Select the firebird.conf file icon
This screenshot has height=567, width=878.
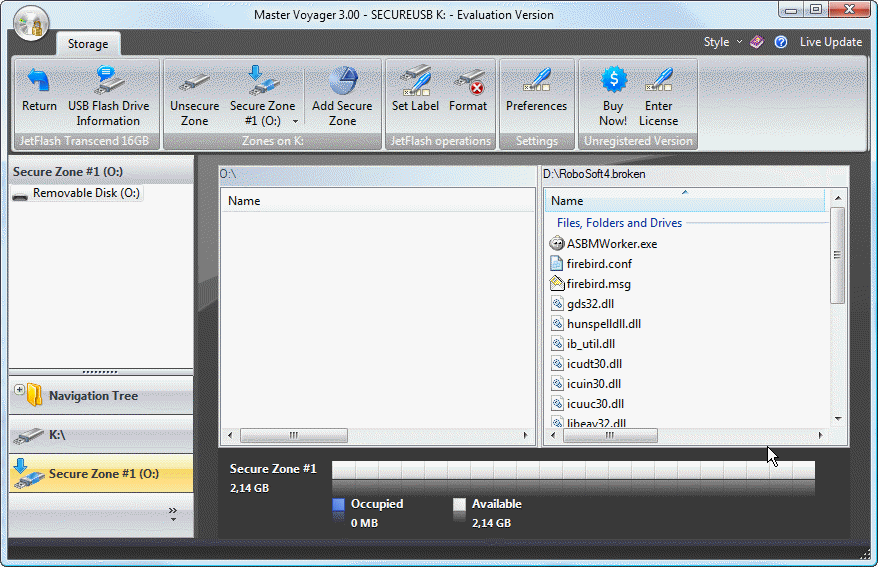click(557, 264)
